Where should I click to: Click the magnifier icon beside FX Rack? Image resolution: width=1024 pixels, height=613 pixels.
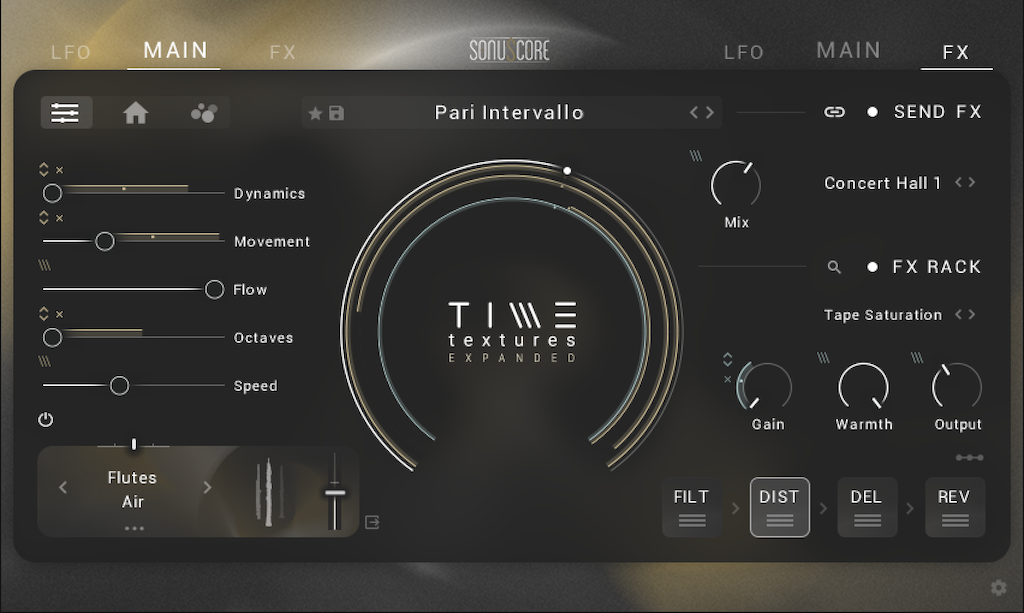pyautogui.click(x=834, y=267)
